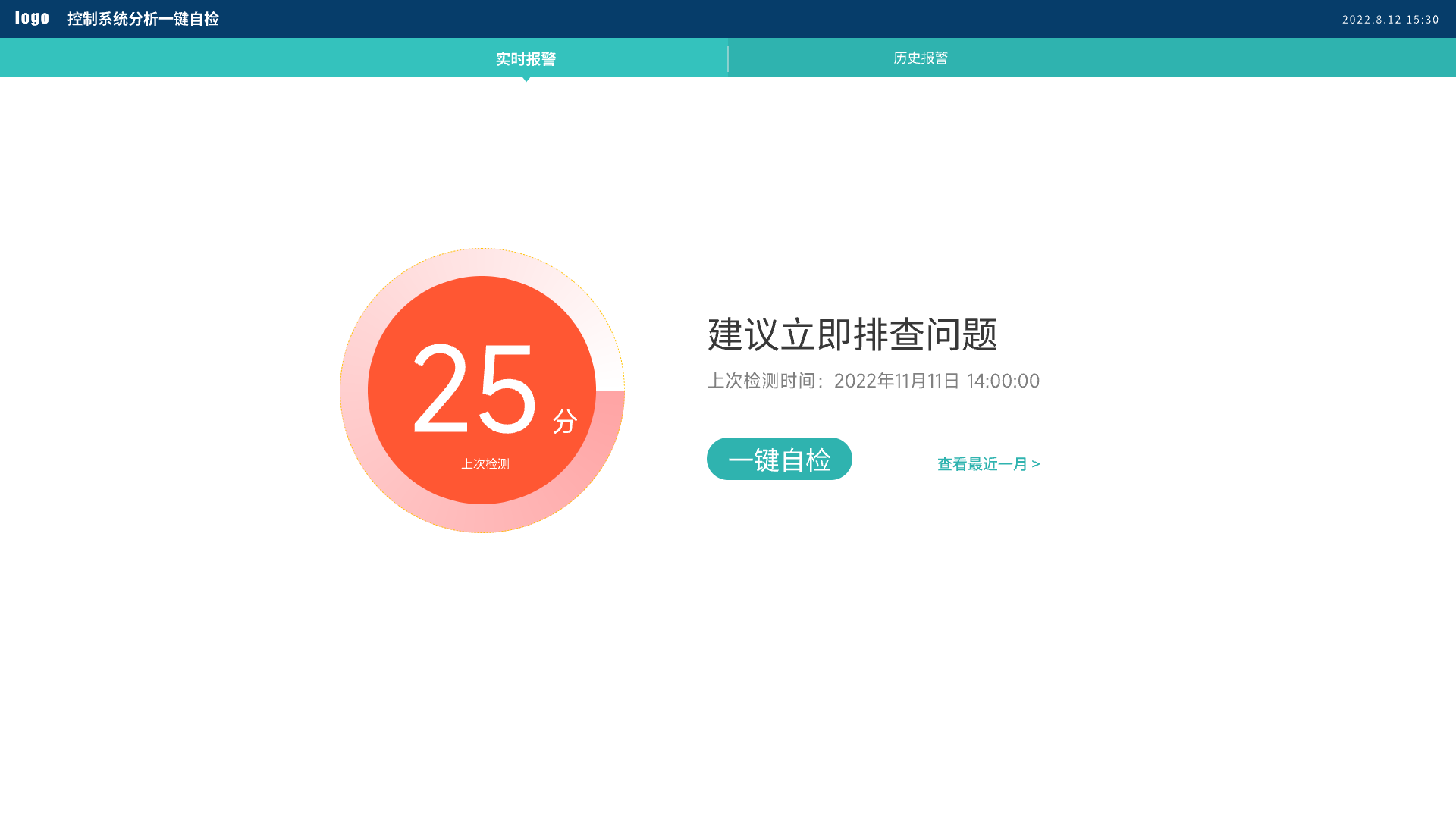Click the 上次检测时间 2022年11月11日 text
This screenshot has width=1456, height=819.
pyautogui.click(x=874, y=381)
